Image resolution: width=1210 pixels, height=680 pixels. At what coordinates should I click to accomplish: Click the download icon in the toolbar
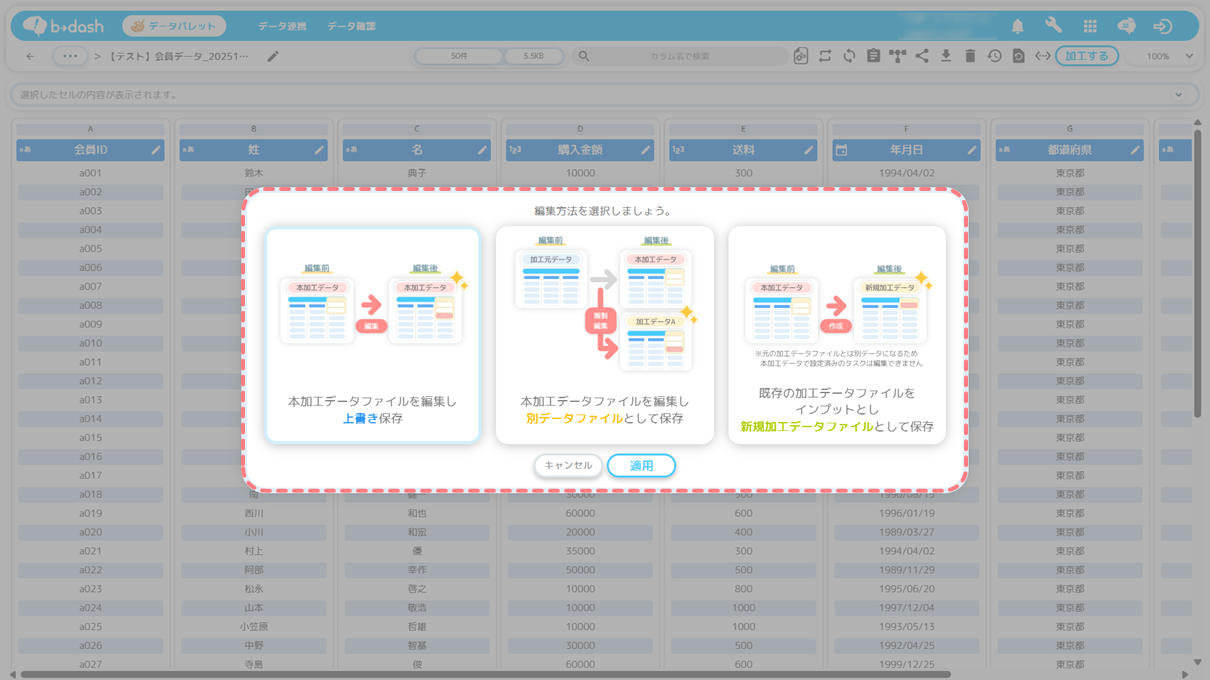click(x=946, y=56)
